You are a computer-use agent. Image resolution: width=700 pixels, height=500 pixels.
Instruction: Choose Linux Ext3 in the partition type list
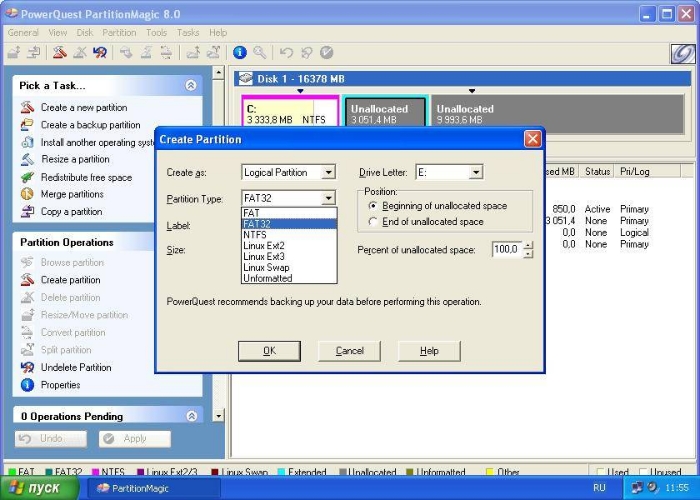pyautogui.click(x=264, y=257)
